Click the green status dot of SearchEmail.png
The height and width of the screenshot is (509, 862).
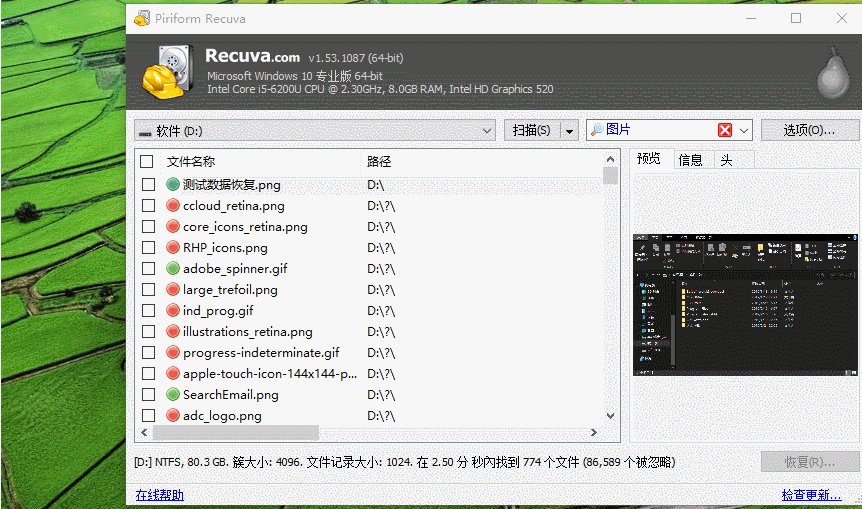tap(173, 394)
